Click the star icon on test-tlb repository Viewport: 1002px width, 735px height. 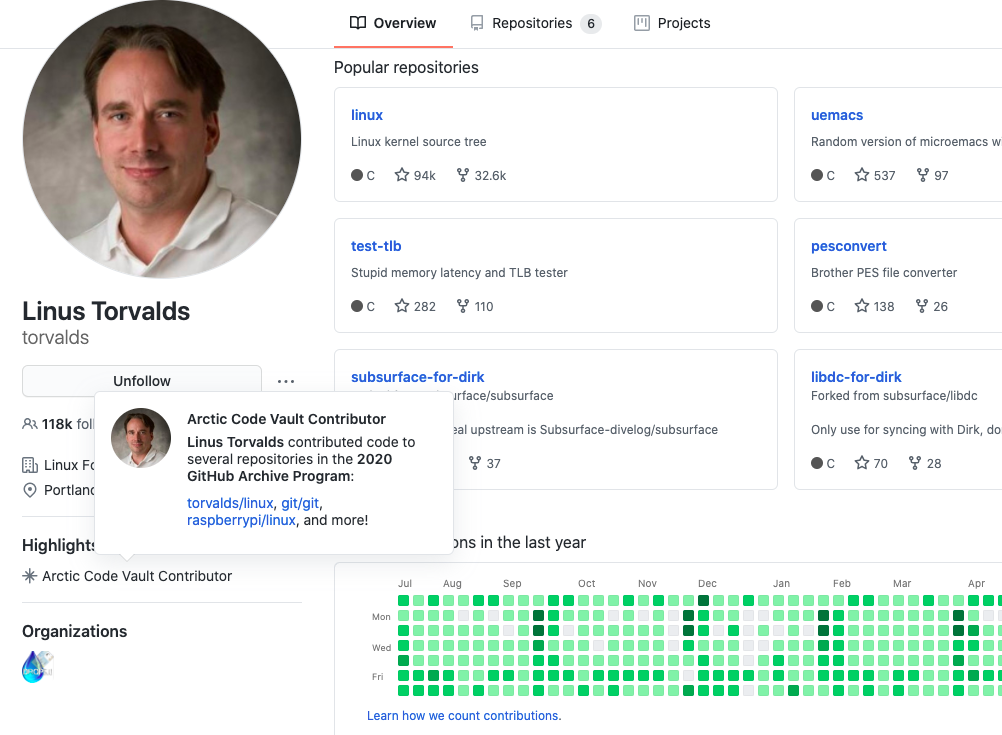pyautogui.click(x=402, y=306)
